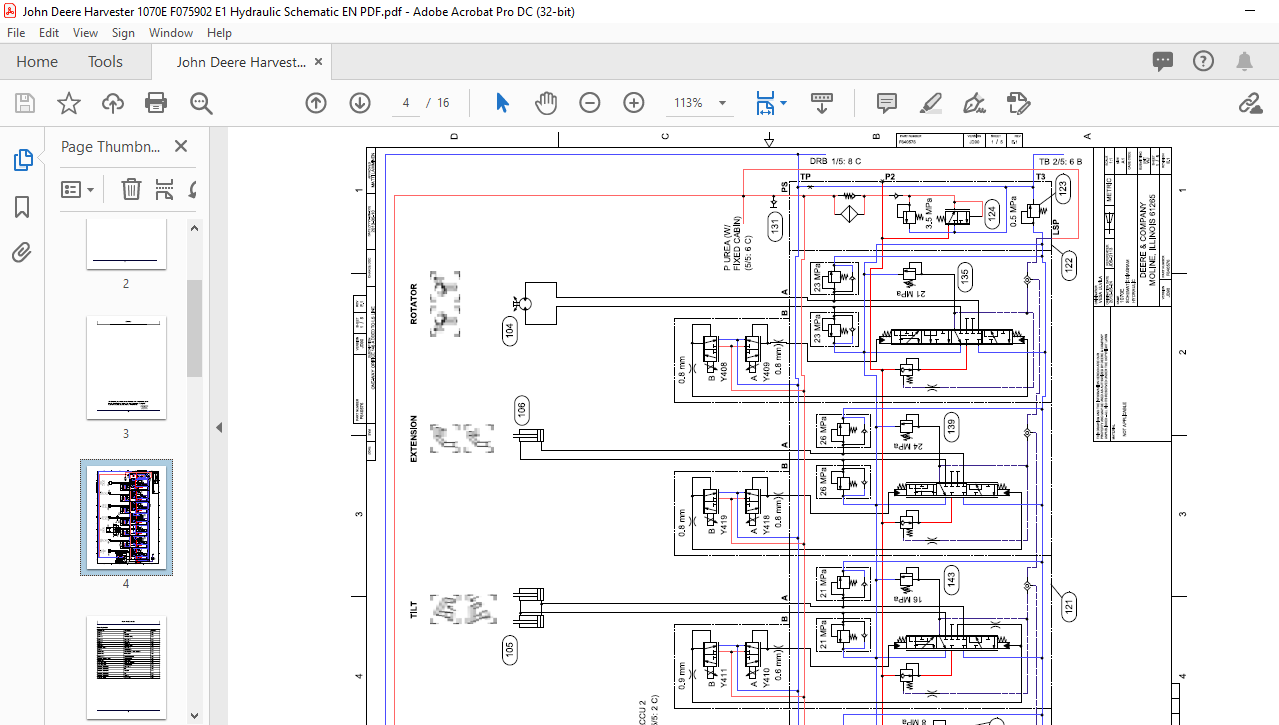Open the Edit menu
This screenshot has height=725, width=1279.
pyautogui.click(x=49, y=33)
